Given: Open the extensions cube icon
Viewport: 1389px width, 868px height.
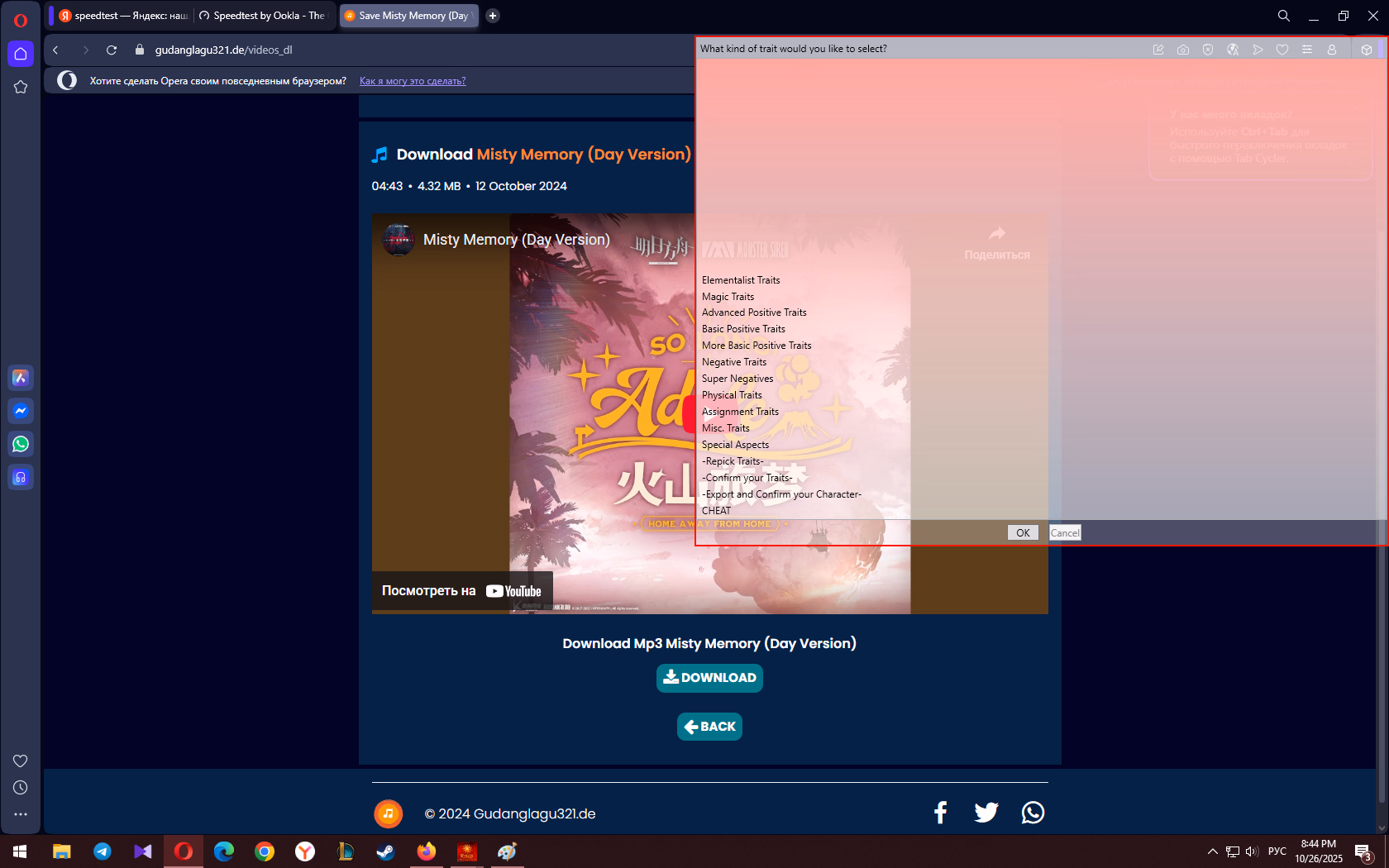Looking at the screenshot, I should click(1367, 50).
